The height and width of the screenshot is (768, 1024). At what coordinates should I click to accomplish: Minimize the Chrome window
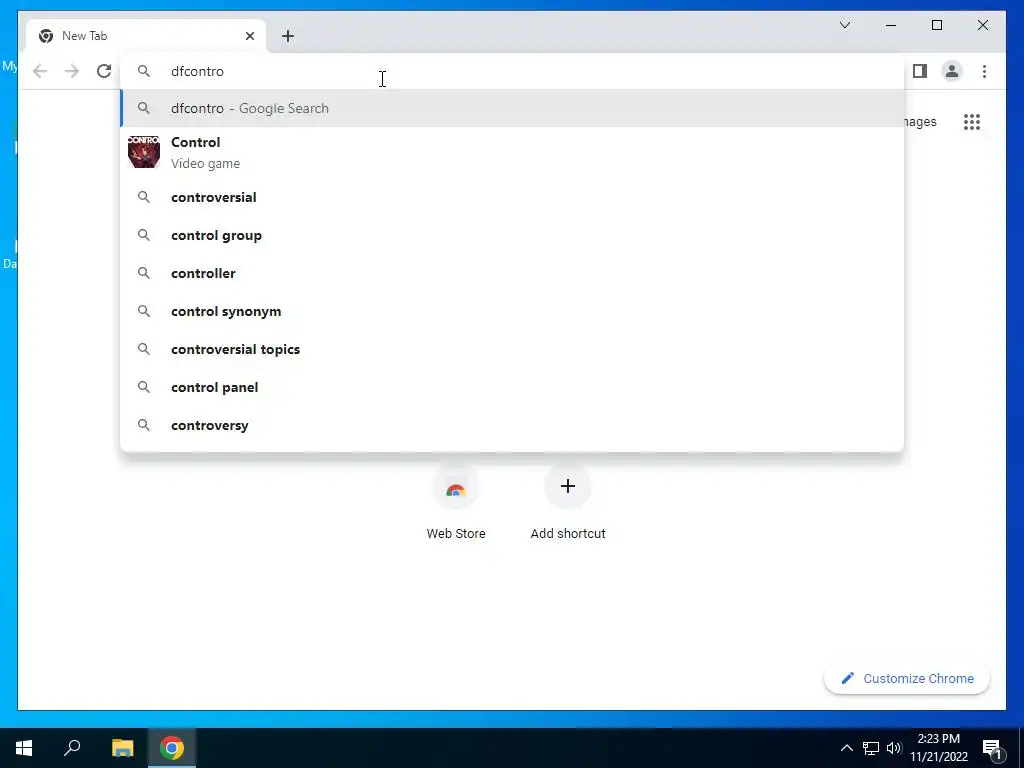pos(891,25)
